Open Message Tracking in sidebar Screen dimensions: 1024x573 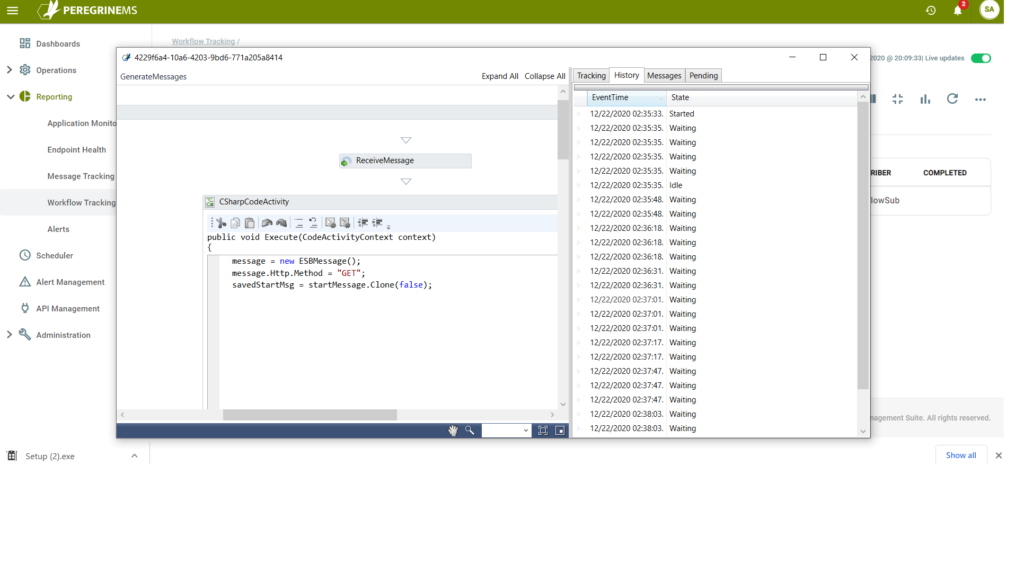[81, 176]
